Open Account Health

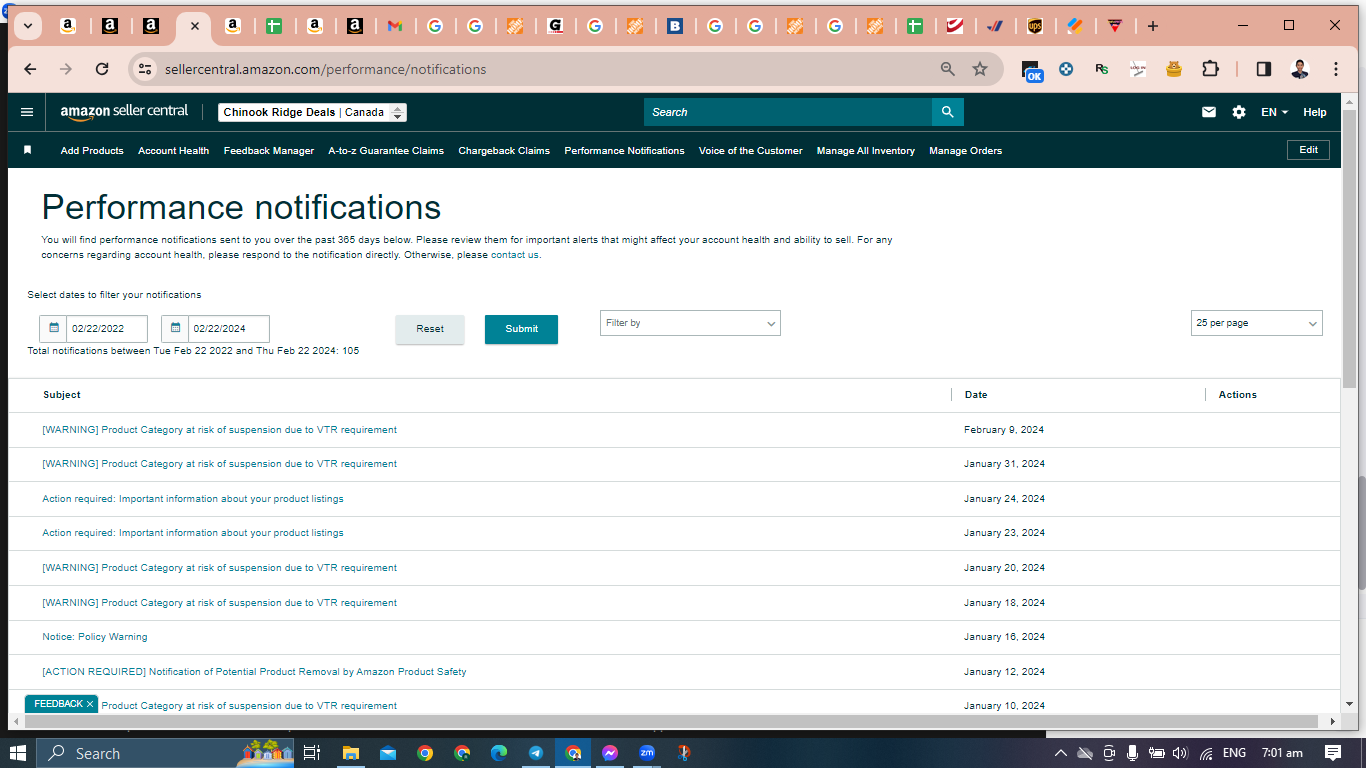tap(174, 151)
